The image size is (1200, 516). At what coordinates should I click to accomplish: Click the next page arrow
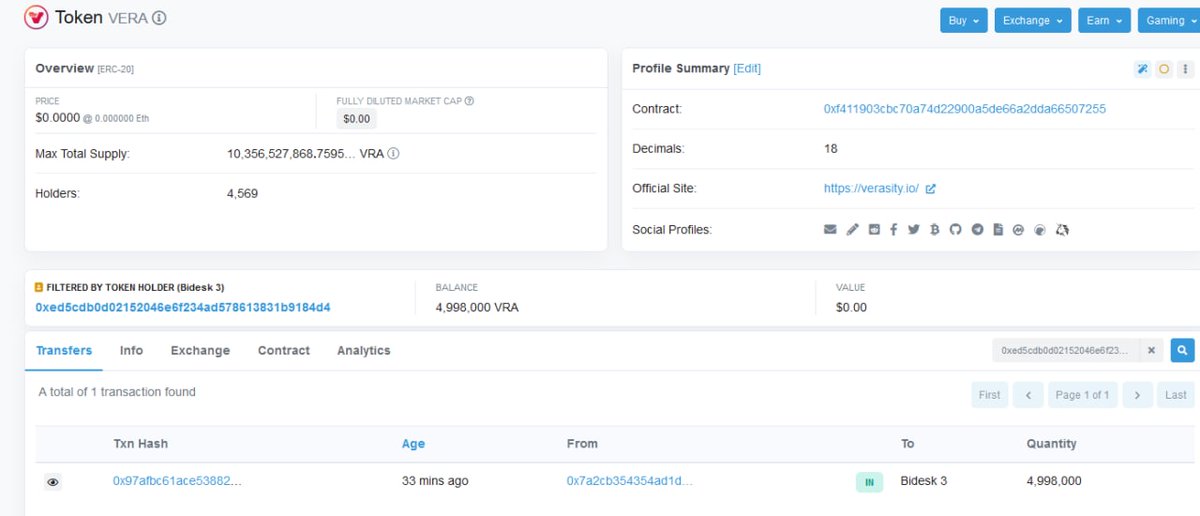click(1137, 395)
